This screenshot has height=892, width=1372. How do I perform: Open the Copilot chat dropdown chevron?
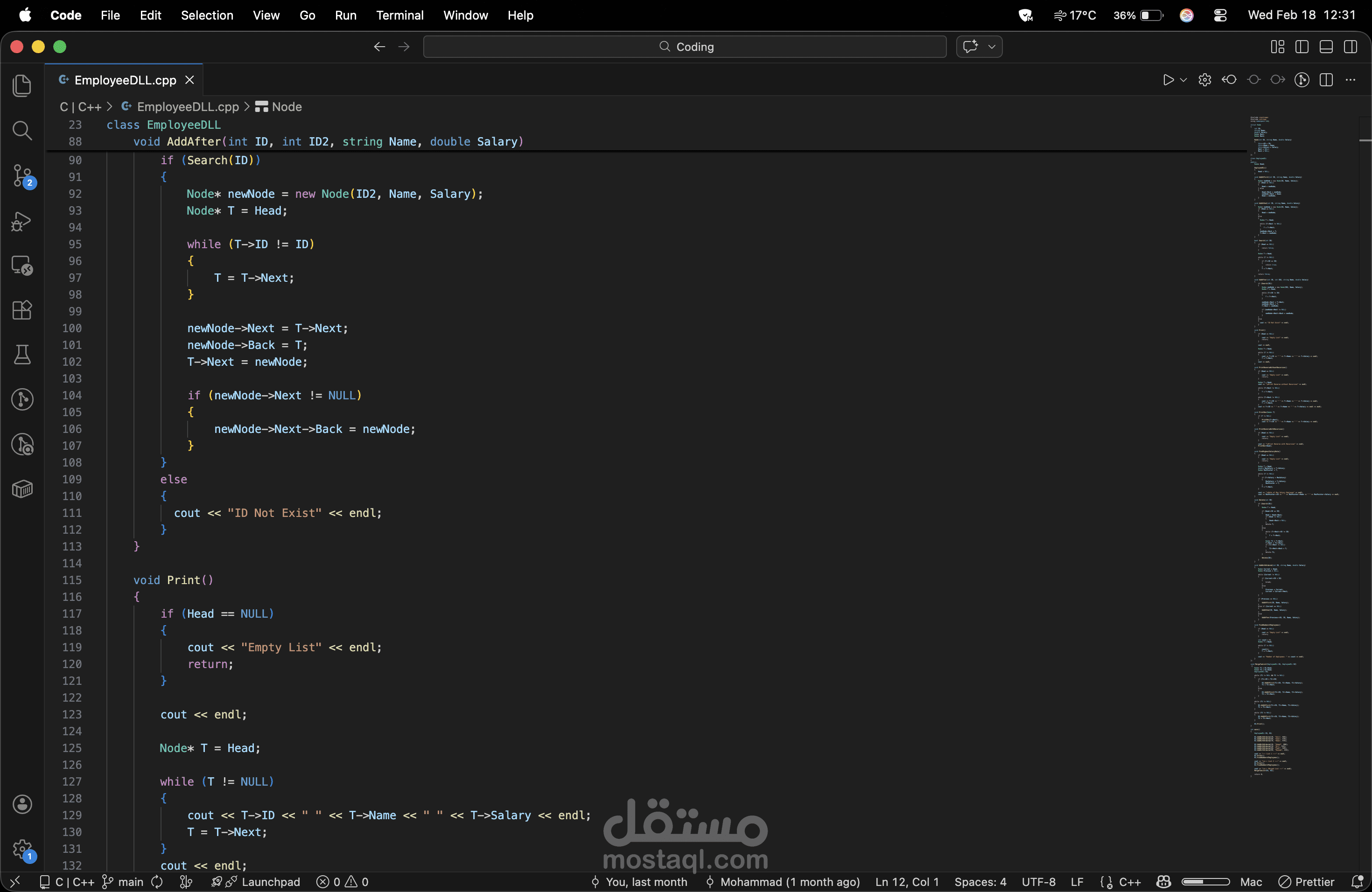pos(992,47)
